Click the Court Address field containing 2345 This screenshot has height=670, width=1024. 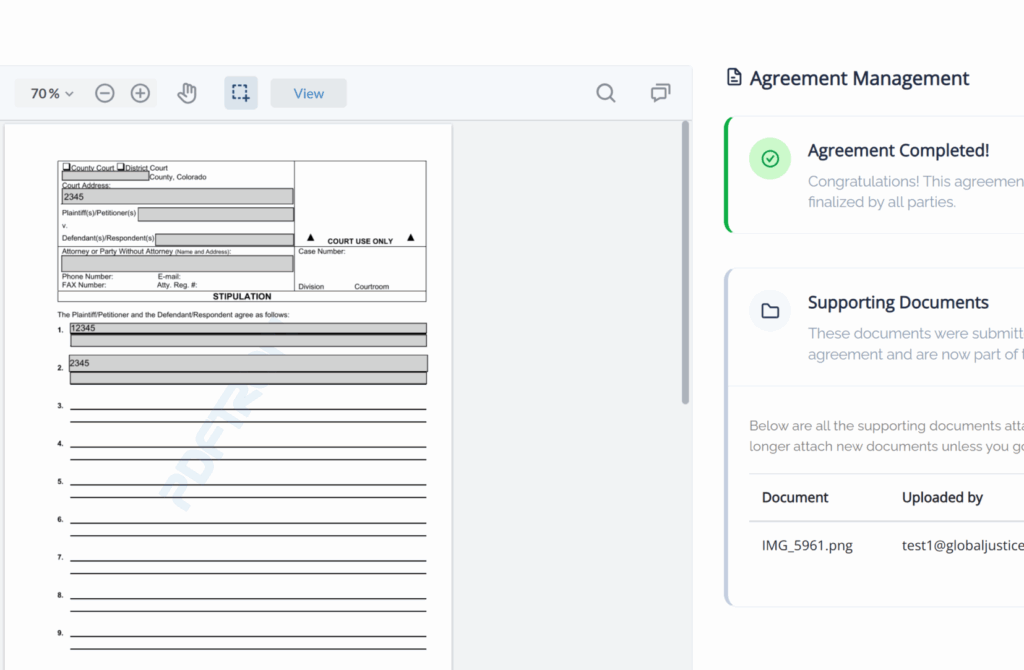point(177,197)
